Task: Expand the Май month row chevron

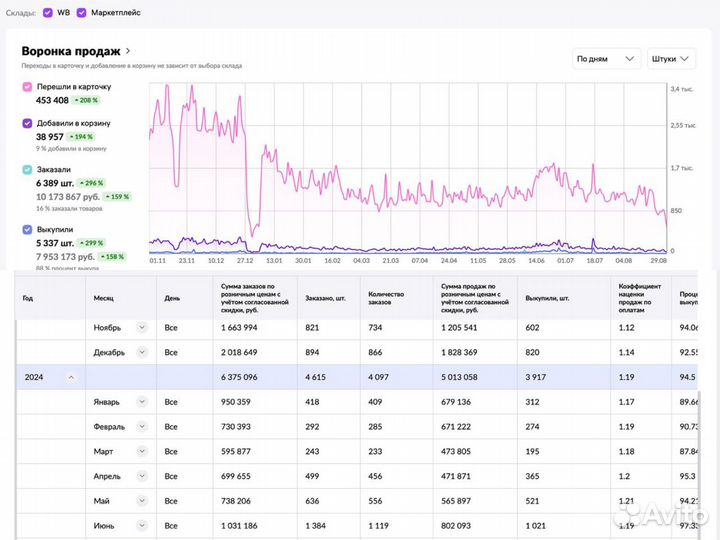Action: [142, 502]
